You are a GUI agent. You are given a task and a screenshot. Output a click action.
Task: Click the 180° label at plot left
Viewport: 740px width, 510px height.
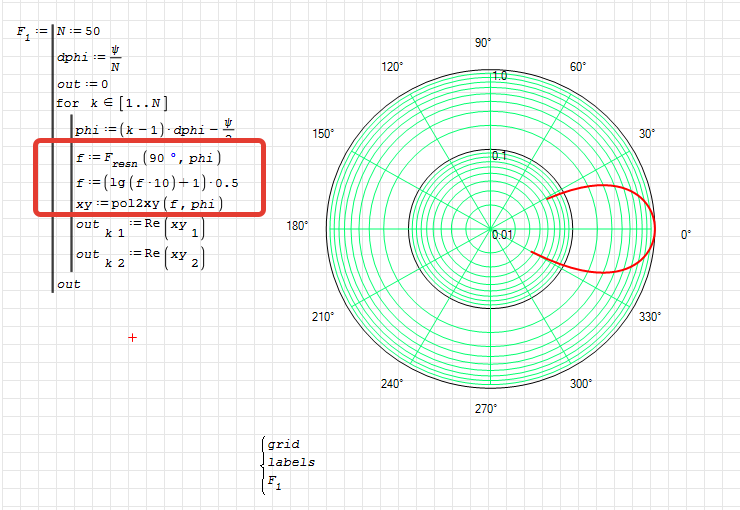point(298,227)
